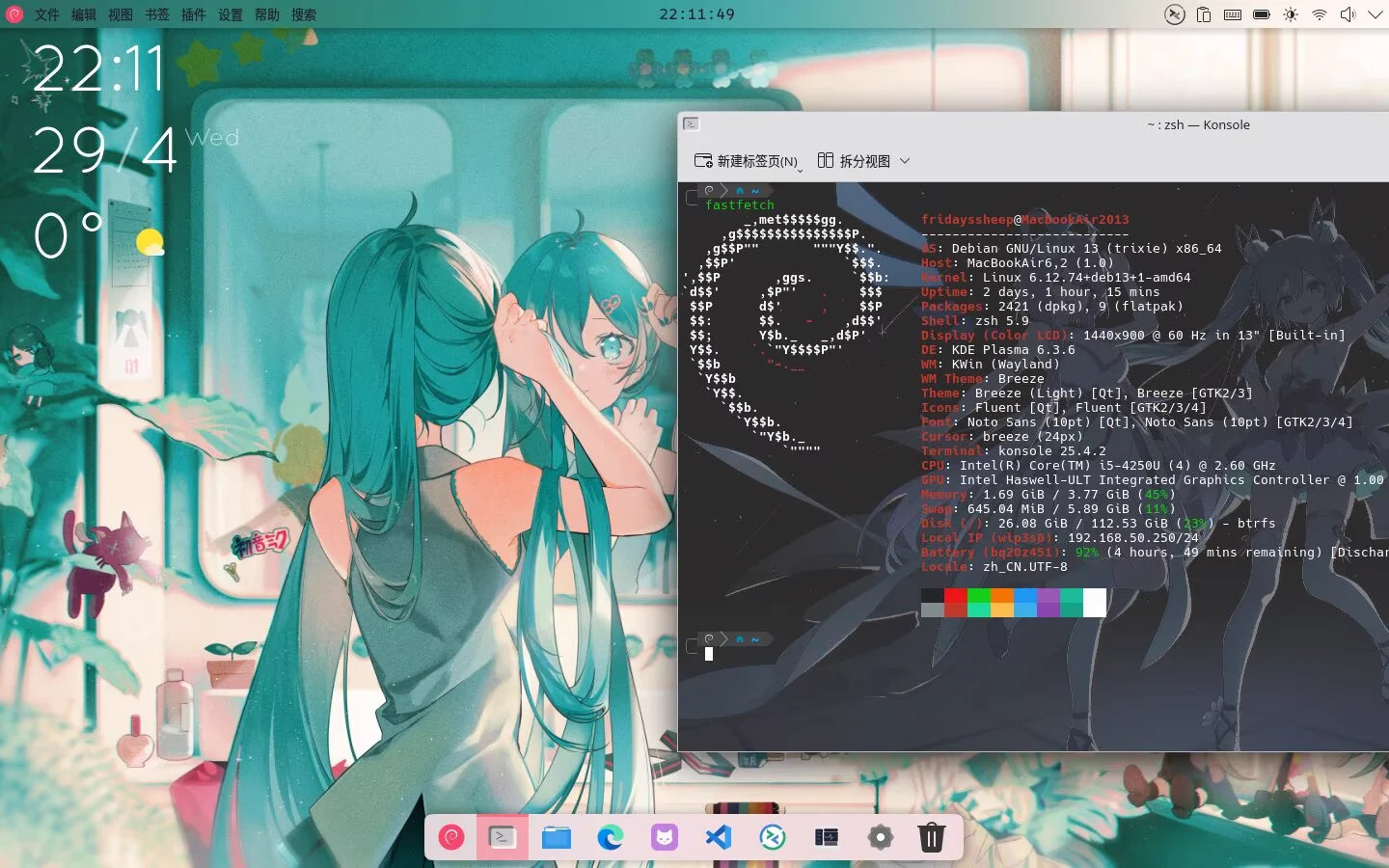Open the virtual keyboard tray icon
Viewport: 1389px width, 868px height.
point(1233,14)
